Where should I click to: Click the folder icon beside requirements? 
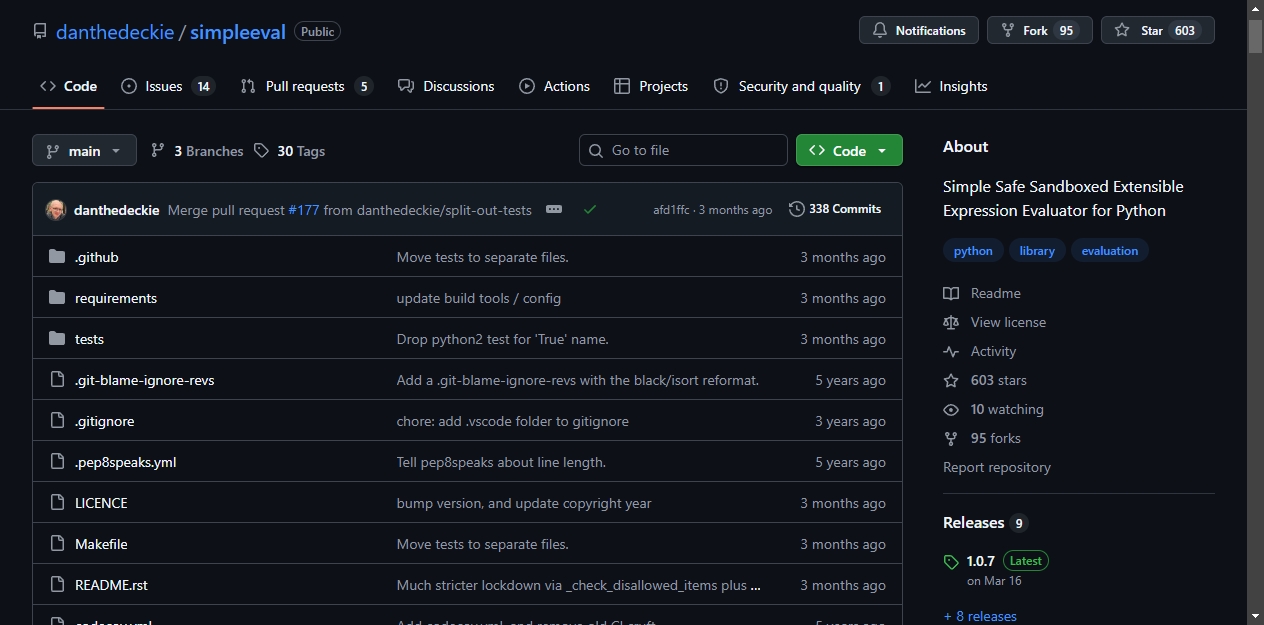tap(57, 298)
